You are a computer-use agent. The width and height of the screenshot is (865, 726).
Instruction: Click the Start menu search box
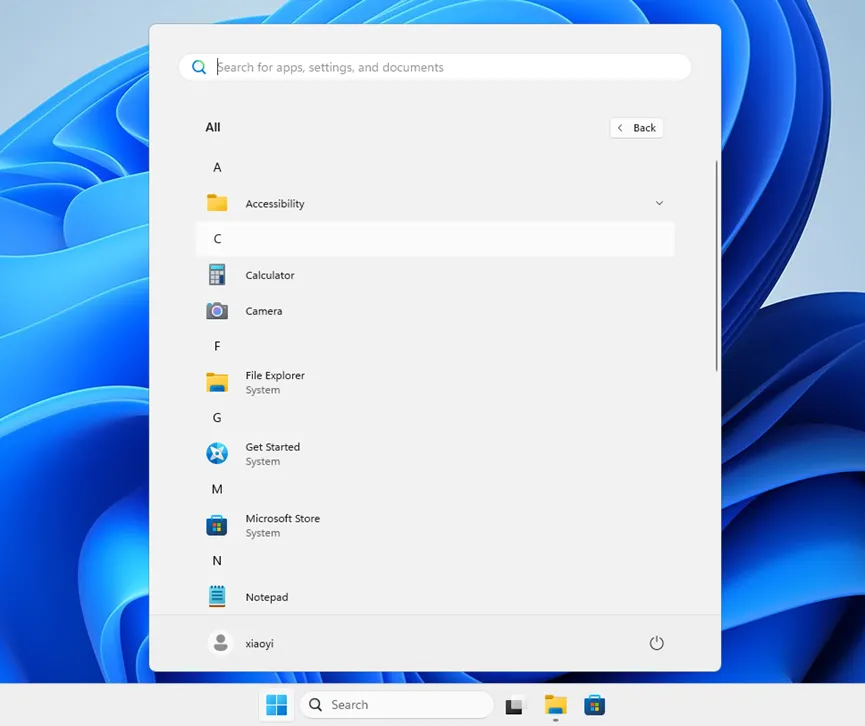click(435, 67)
